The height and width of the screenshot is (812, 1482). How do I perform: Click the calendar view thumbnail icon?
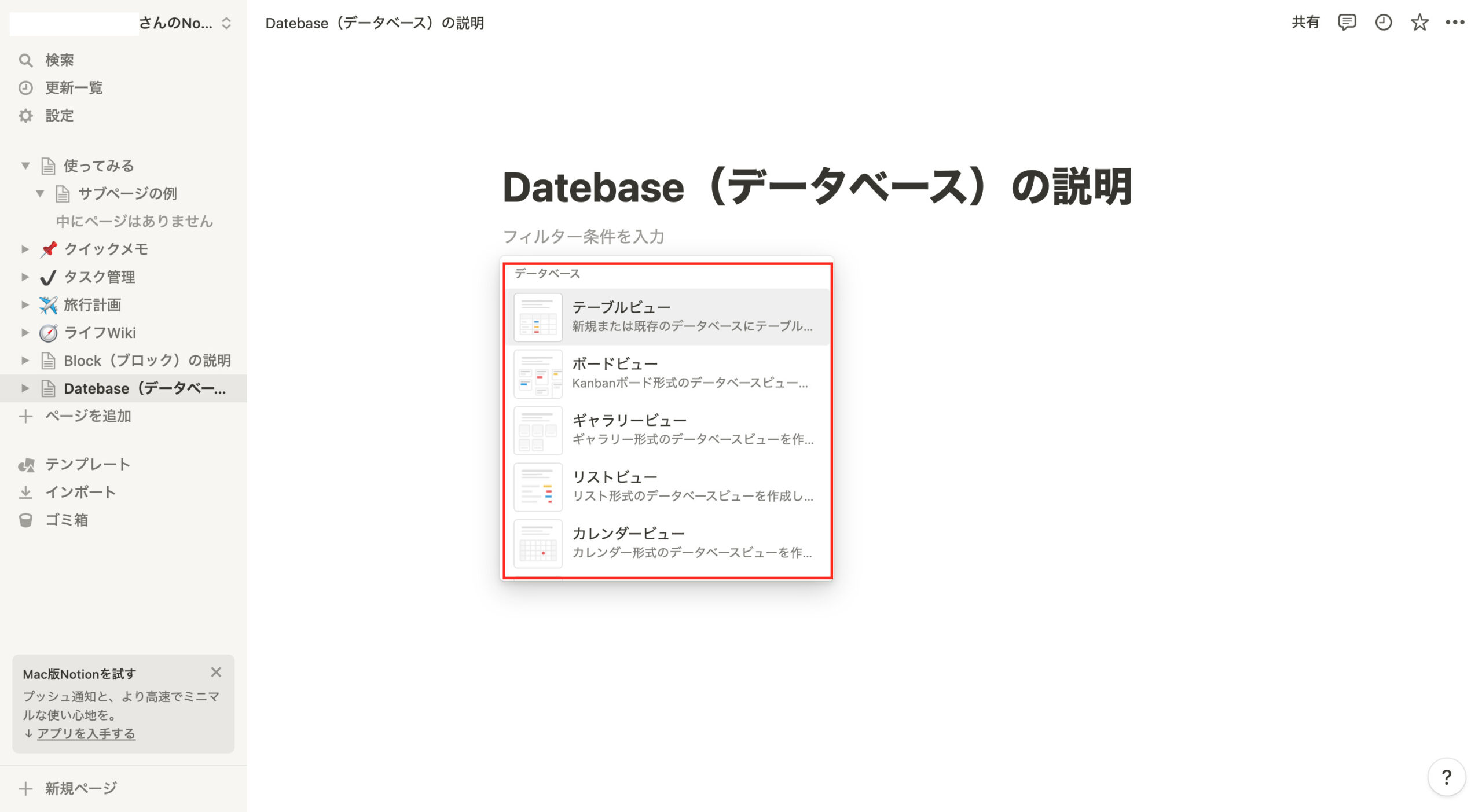click(538, 544)
